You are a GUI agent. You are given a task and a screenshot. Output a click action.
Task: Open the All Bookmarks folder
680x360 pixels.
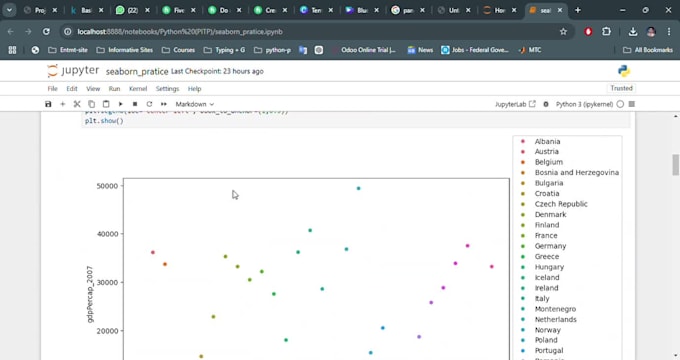647,50
